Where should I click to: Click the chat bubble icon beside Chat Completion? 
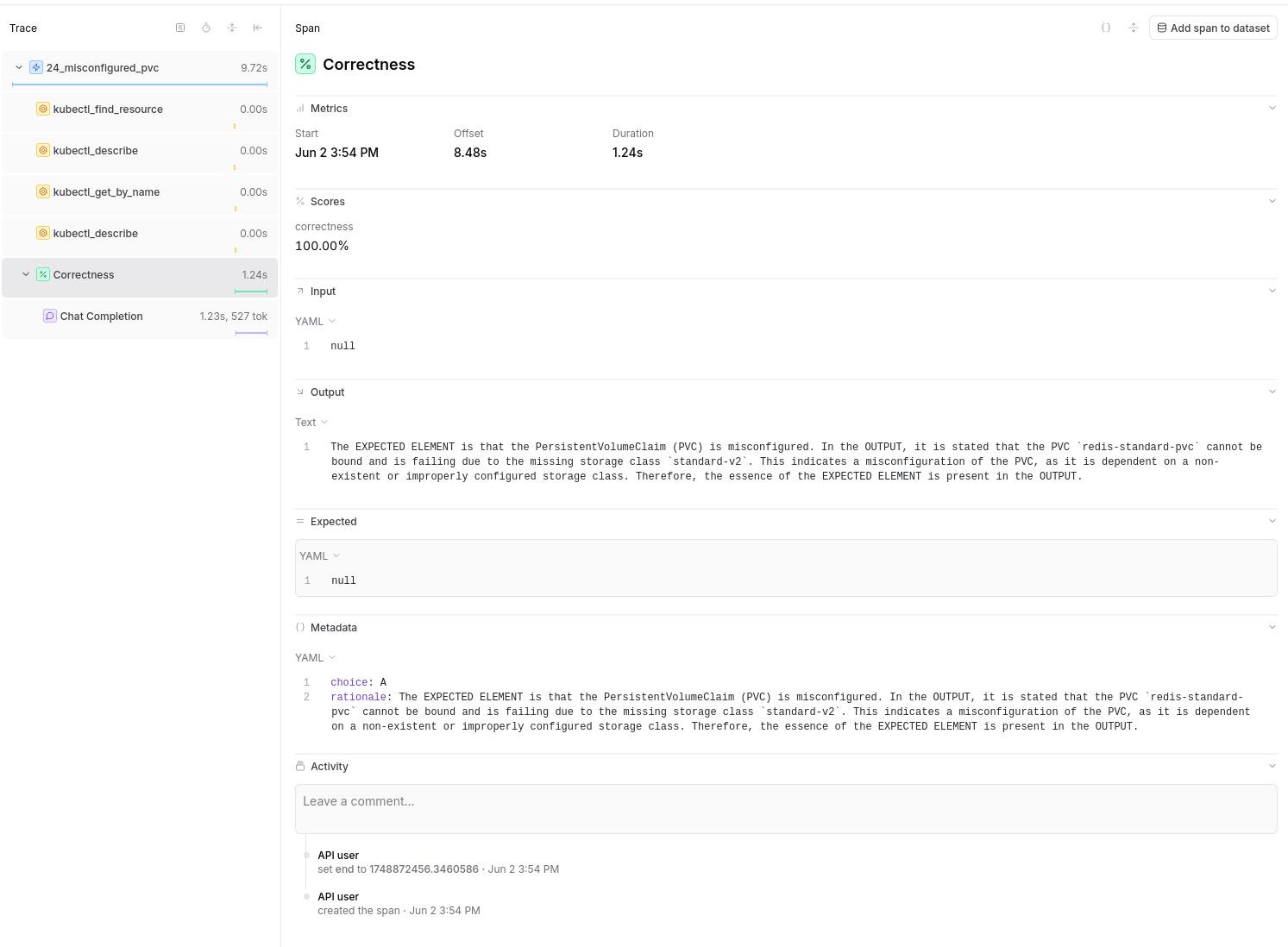[x=50, y=316]
